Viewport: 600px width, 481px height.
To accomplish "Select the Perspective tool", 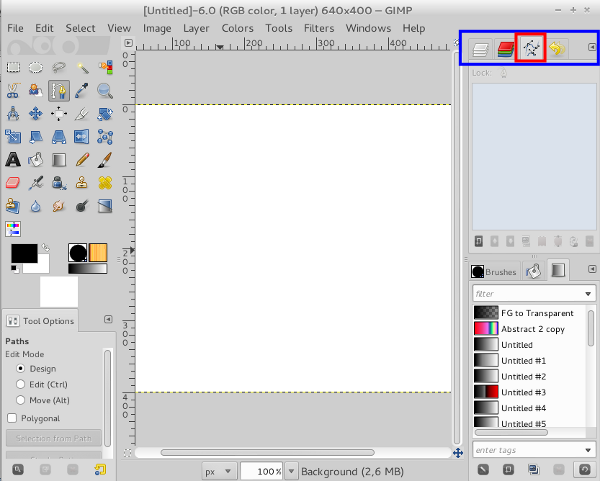I will pos(59,137).
